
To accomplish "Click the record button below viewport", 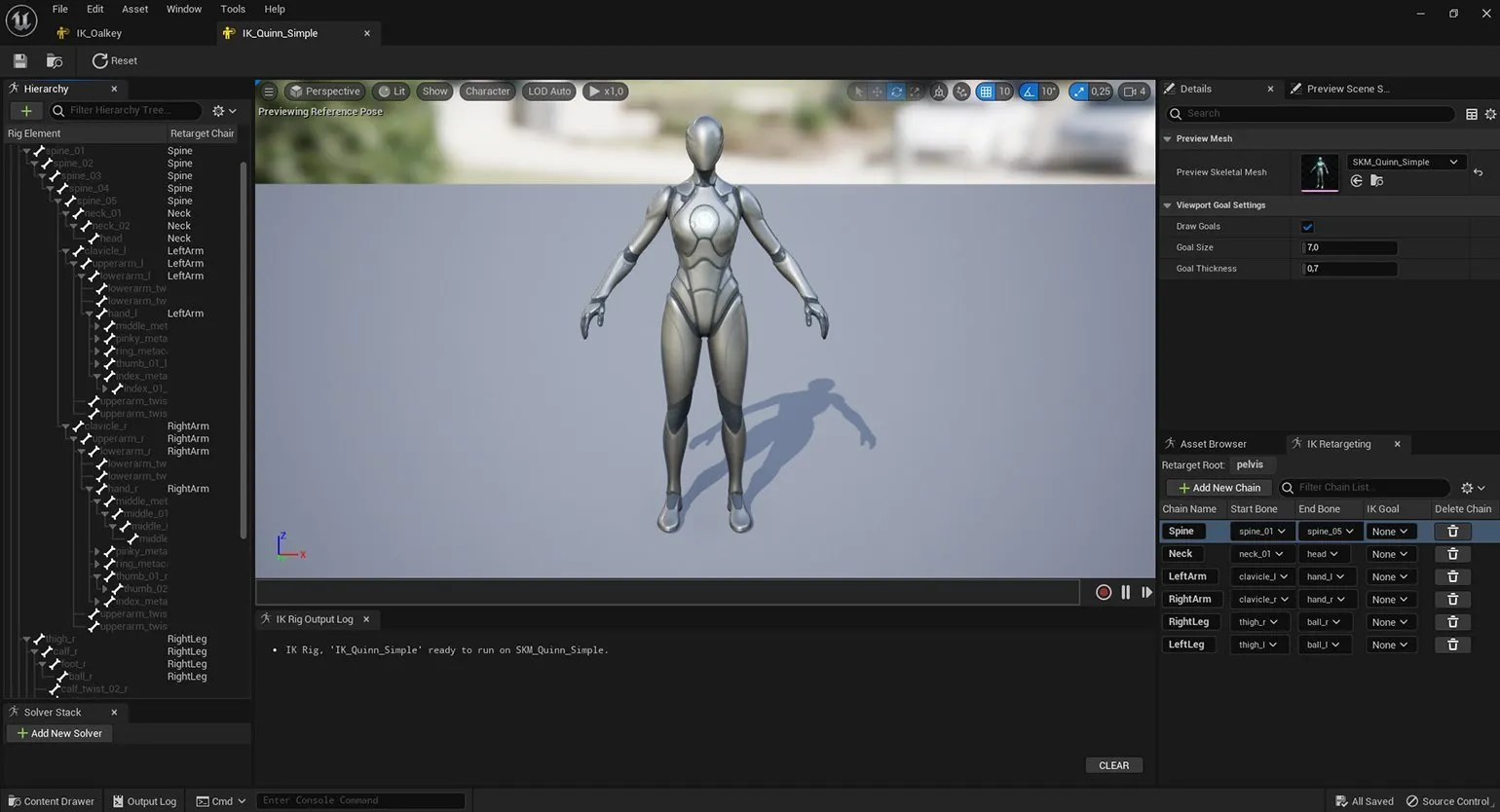I will pos(1103,592).
